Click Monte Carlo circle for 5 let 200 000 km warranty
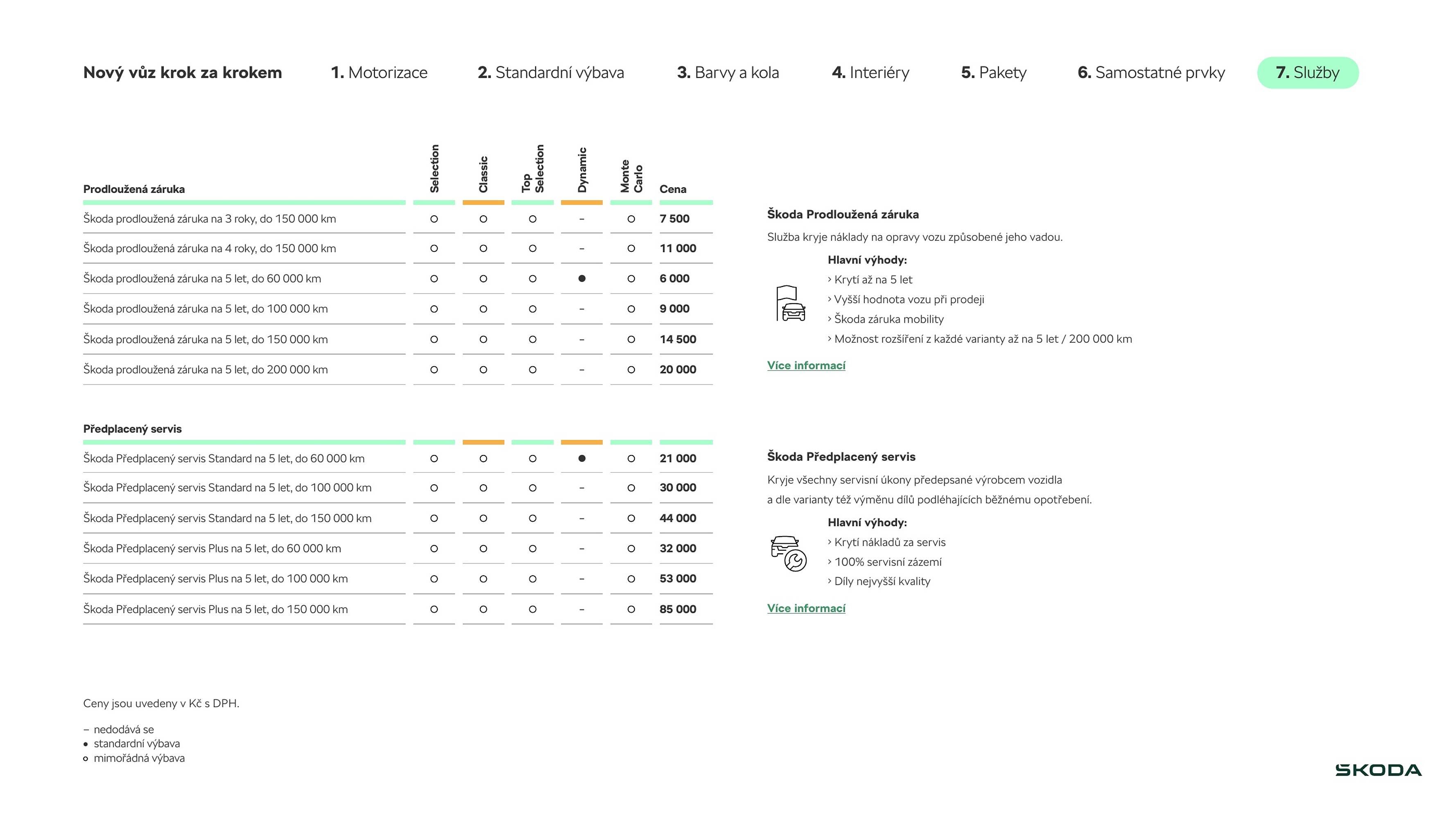 (631, 370)
